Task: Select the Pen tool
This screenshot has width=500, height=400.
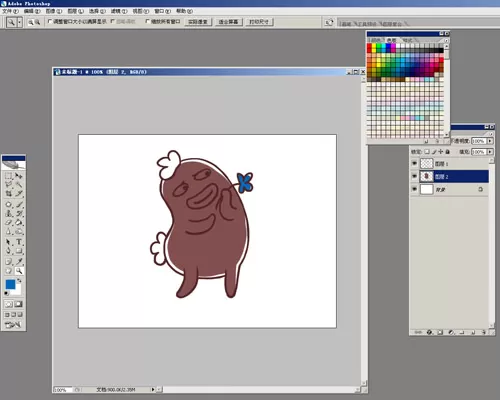Action: click(8, 251)
